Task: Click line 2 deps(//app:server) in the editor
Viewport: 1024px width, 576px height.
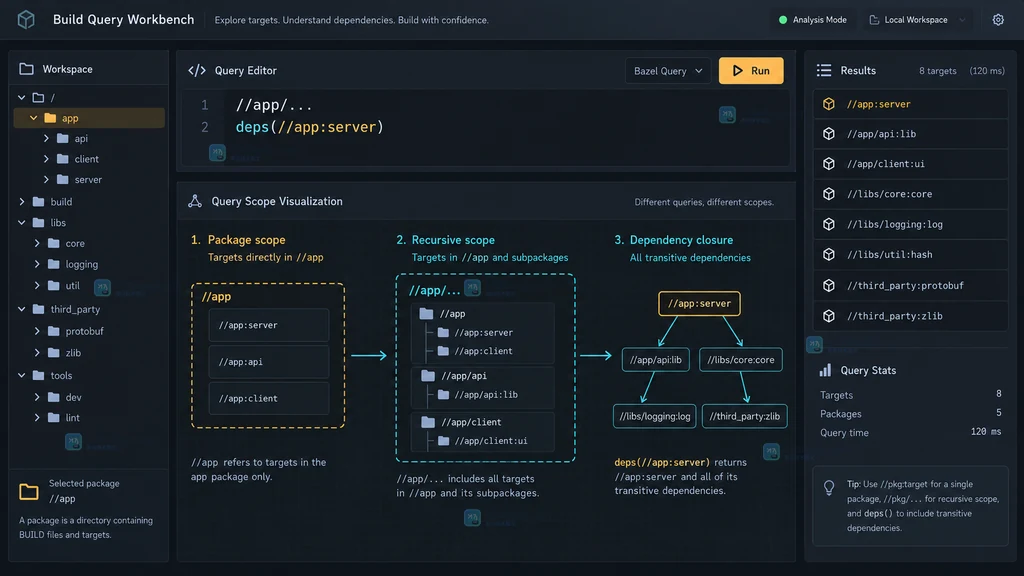Action: (310, 127)
